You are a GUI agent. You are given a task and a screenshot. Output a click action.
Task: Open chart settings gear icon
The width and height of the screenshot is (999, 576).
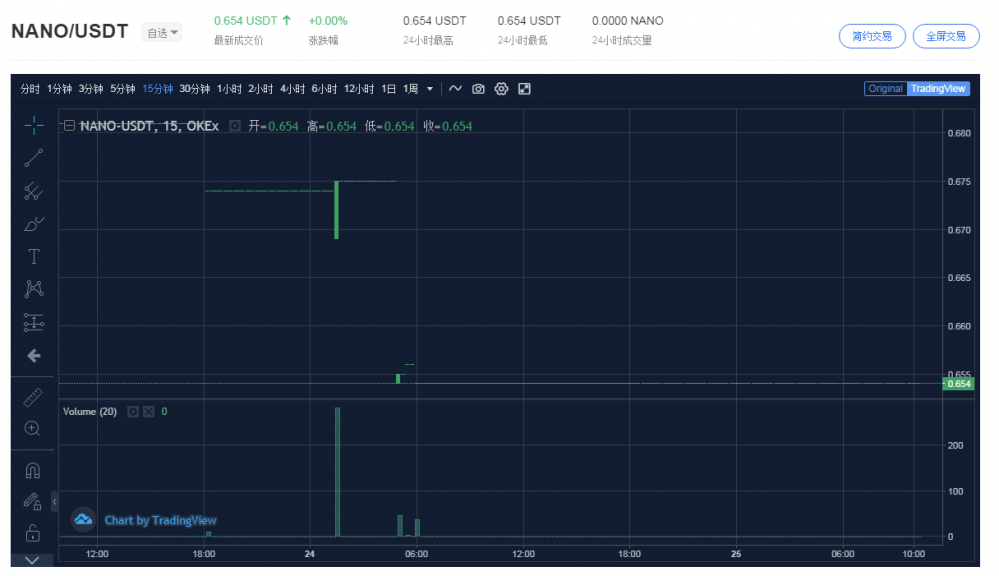(x=501, y=89)
